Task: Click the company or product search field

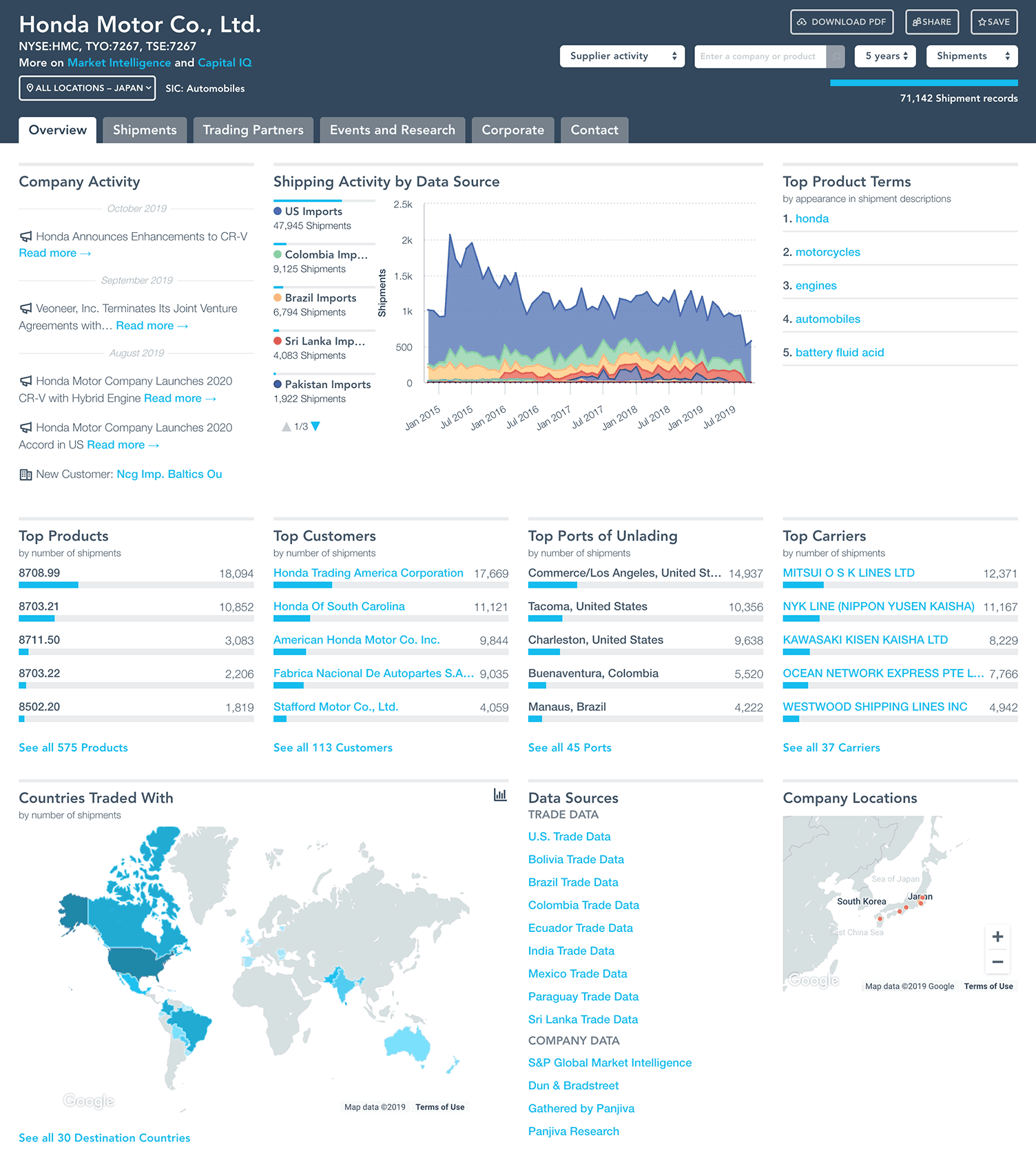Action: [760, 56]
